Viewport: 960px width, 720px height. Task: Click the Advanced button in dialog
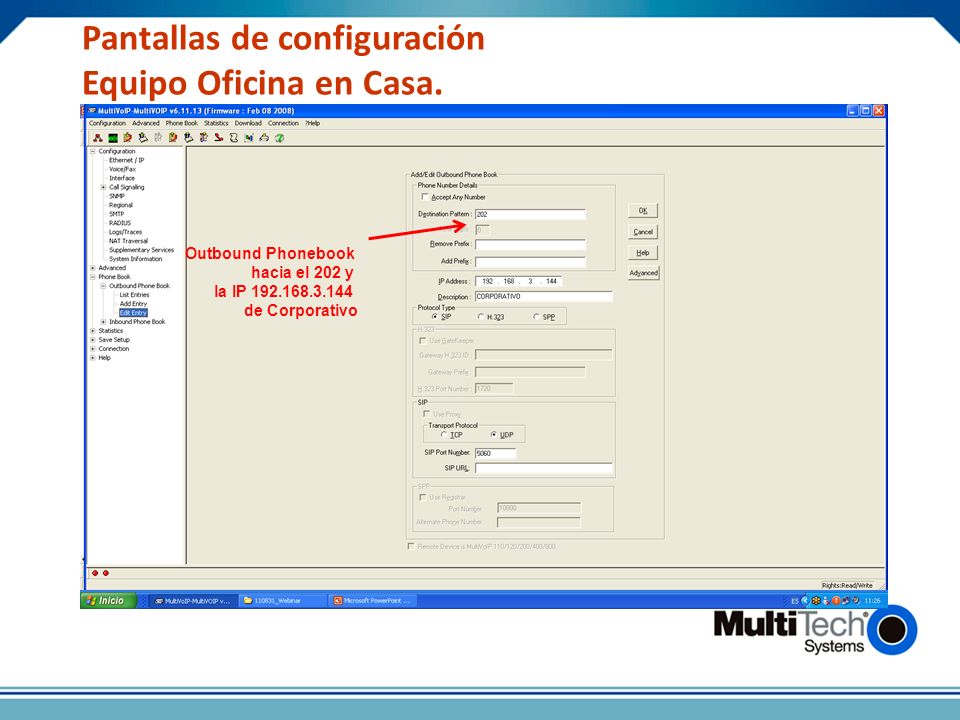[643, 273]
